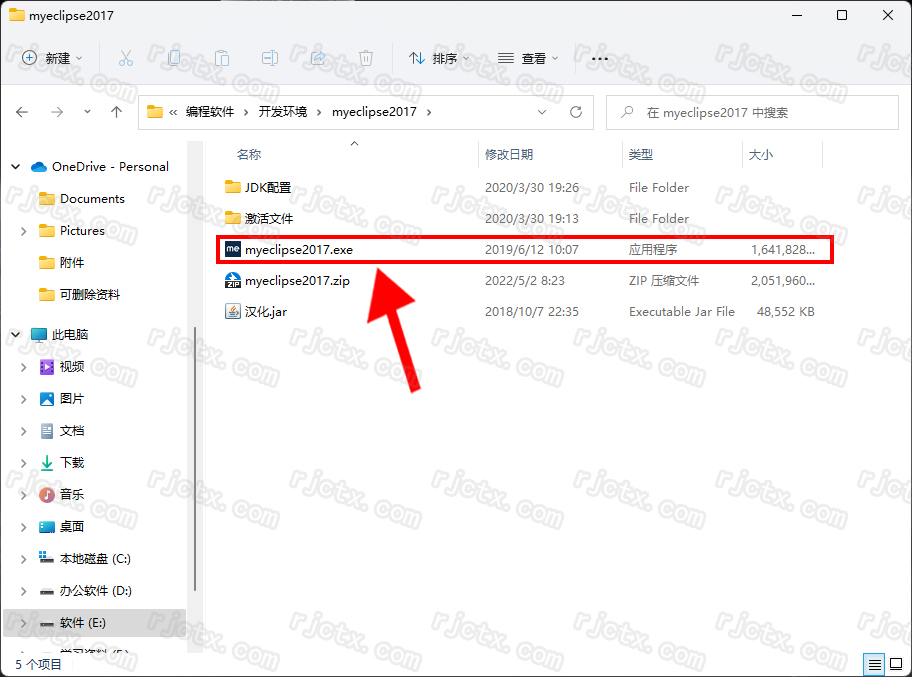Open the three-dot See more menu
The height and width of the screenshot is (677, 912).
(x=600, y=58)
